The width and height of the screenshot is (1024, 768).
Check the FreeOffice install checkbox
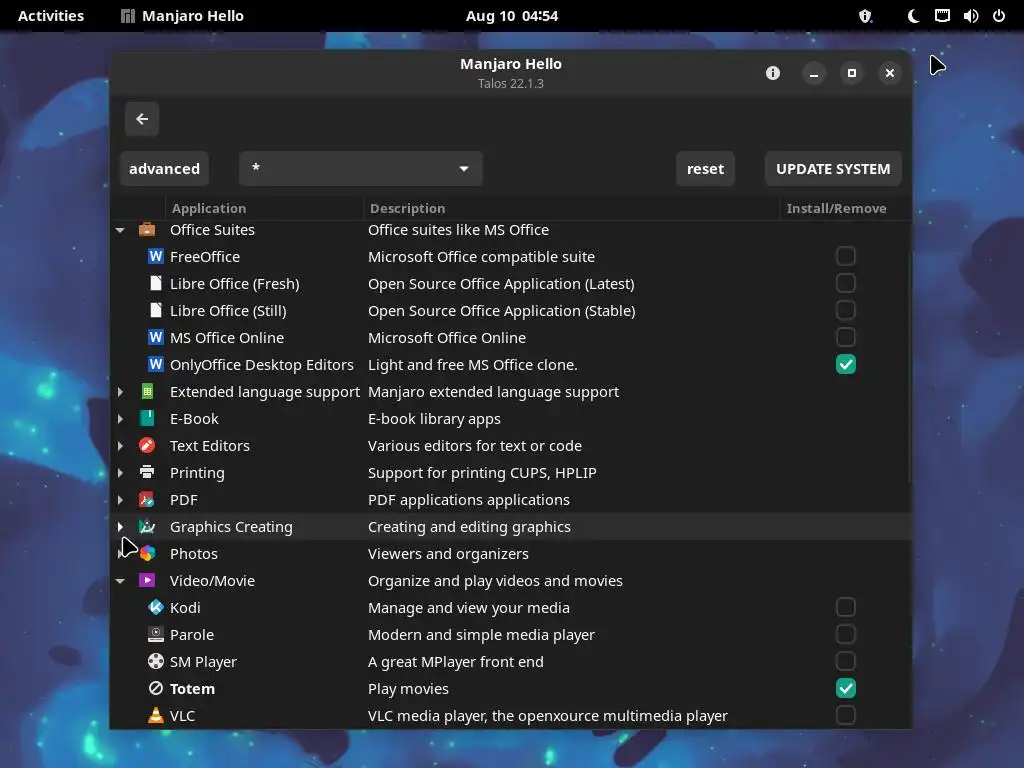click(846, 256)
